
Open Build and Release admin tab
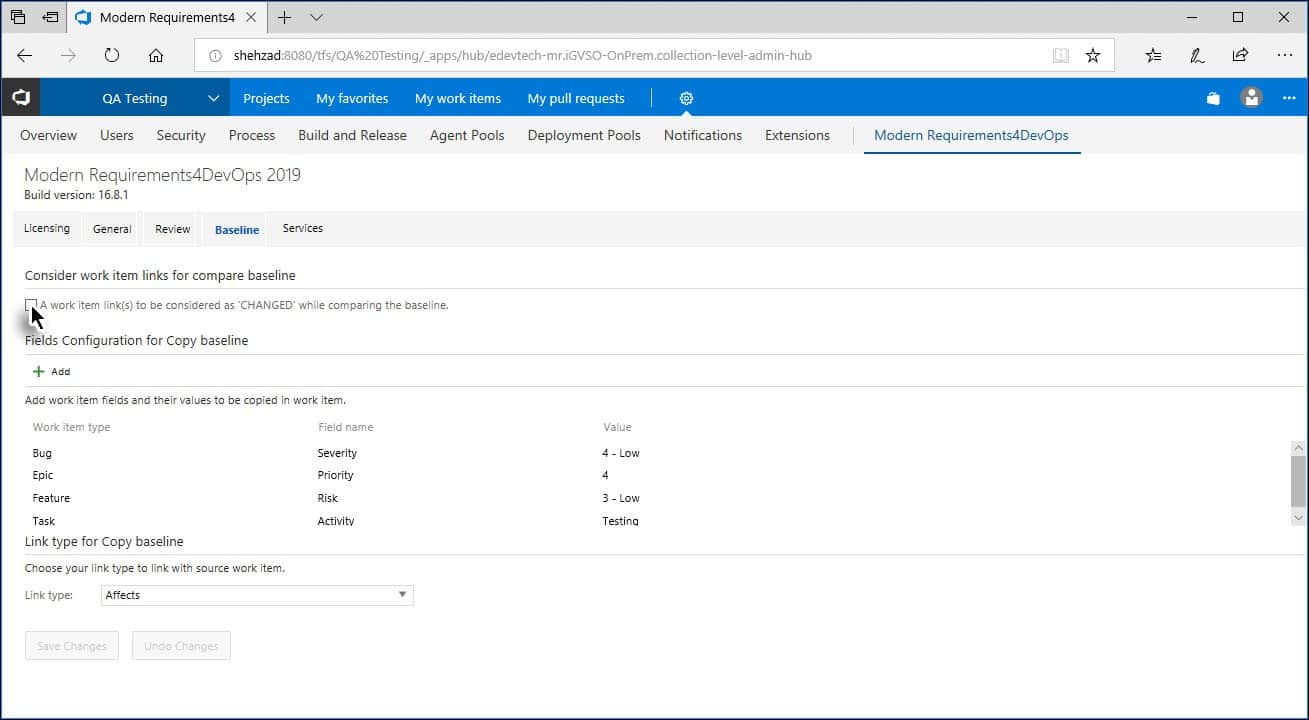[x=352, y=135]
